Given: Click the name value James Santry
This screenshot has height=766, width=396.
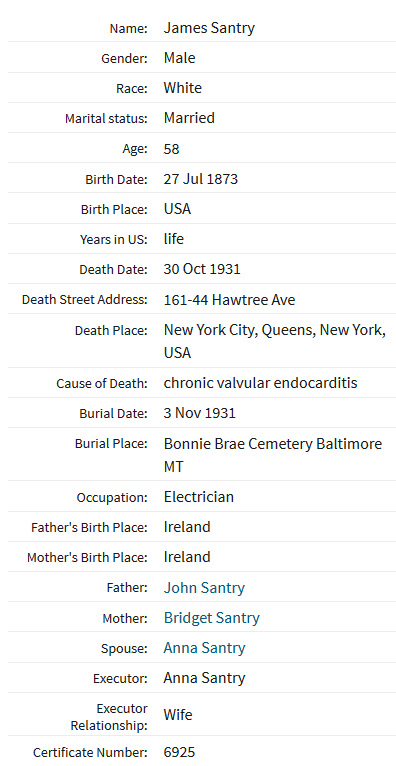Looking at the screenshot, I should 209,28.
